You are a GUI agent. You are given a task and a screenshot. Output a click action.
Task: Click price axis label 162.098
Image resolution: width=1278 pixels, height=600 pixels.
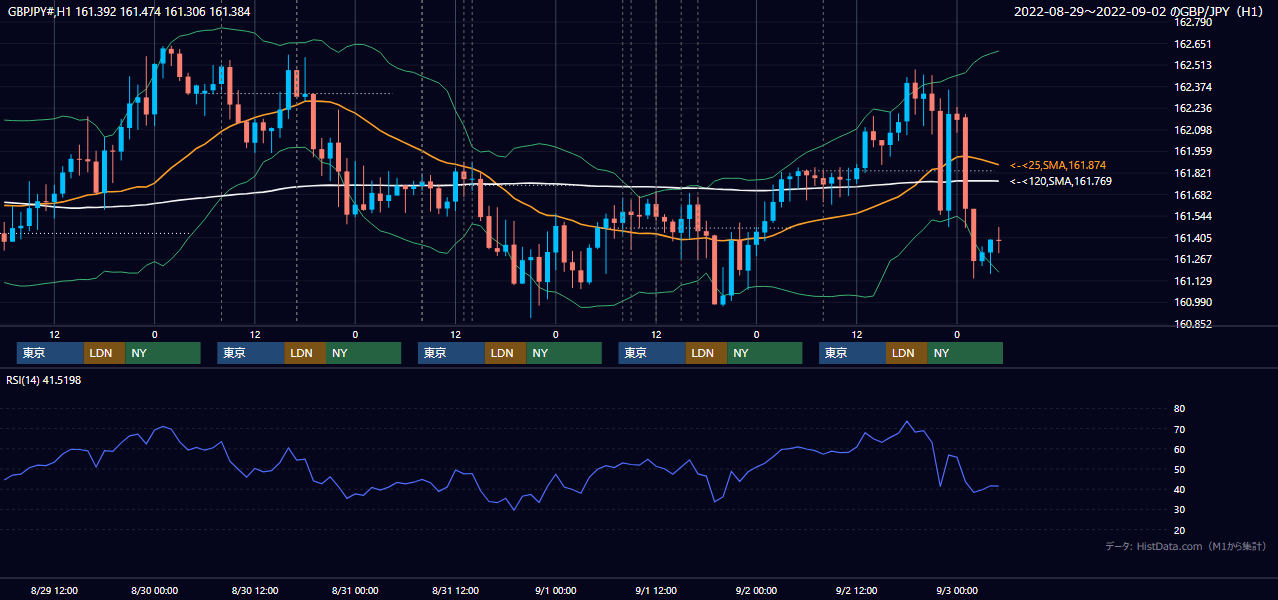[1193, 130]
